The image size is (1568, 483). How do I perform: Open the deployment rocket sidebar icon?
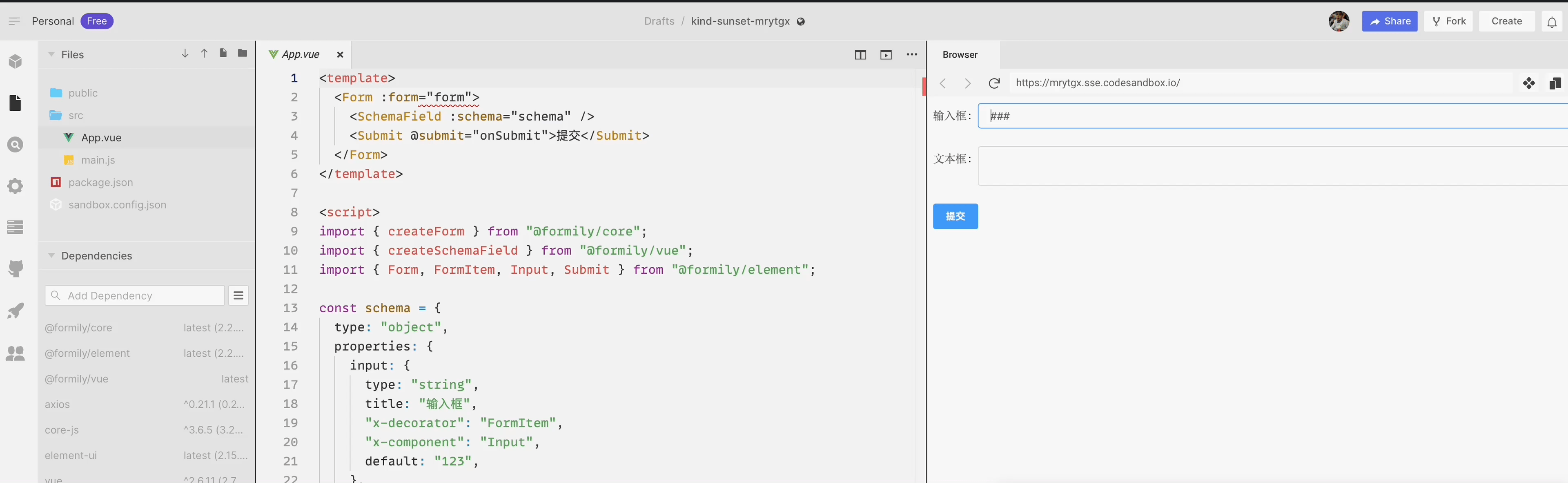(x=15, y=311)
